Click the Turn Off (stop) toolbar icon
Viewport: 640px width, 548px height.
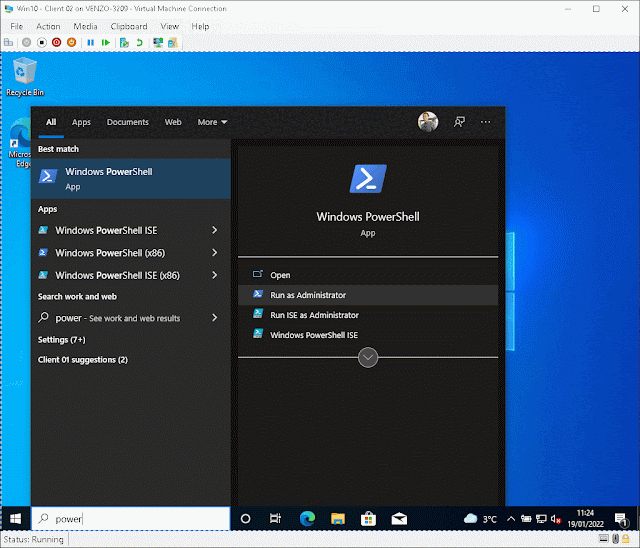42,42
